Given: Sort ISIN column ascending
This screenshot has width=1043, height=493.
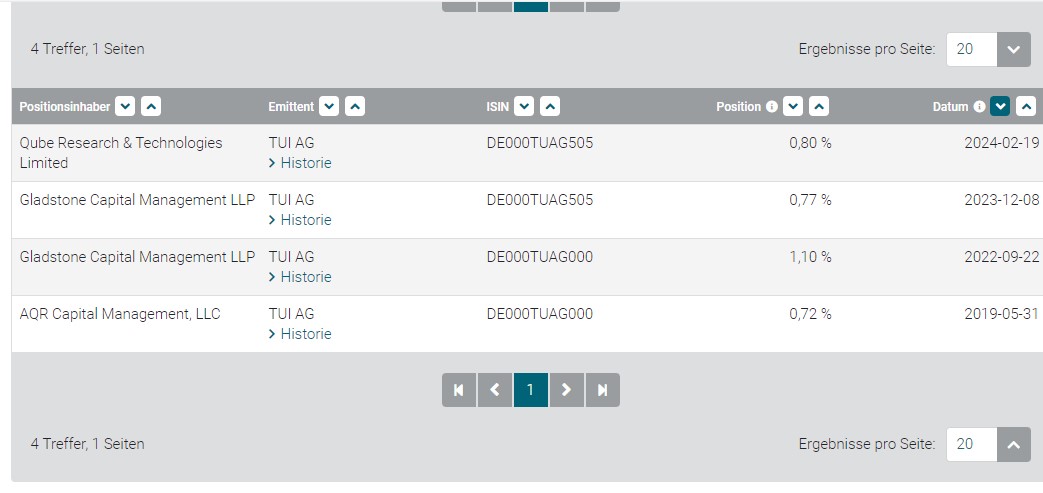Looking at the screenshot, I should coord(550,106).
